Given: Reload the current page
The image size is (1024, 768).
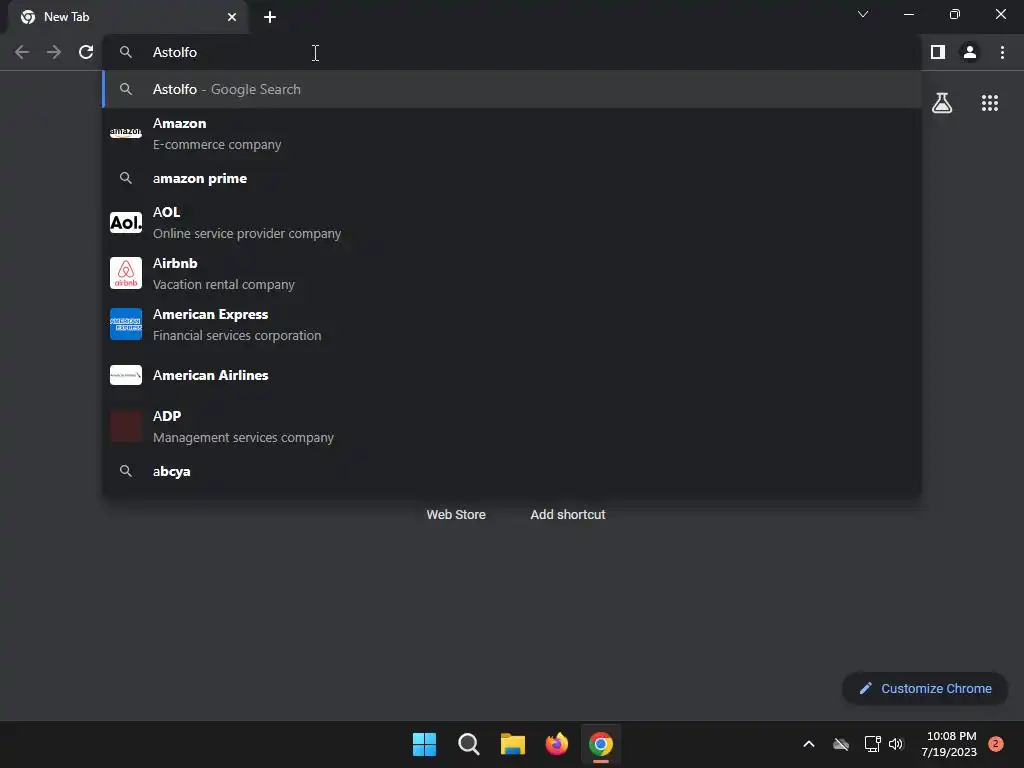Looking at the screenshot, I should [86, 52].
